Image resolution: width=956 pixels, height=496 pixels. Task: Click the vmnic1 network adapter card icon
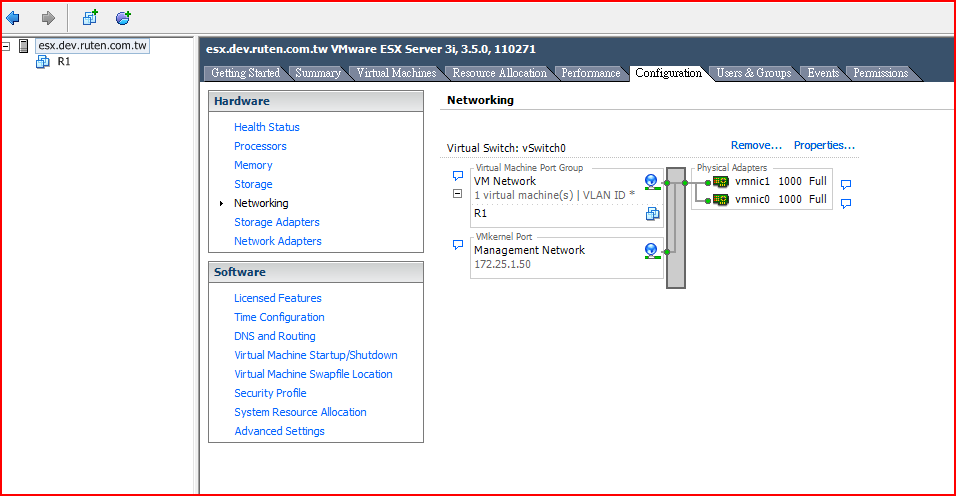721,182
